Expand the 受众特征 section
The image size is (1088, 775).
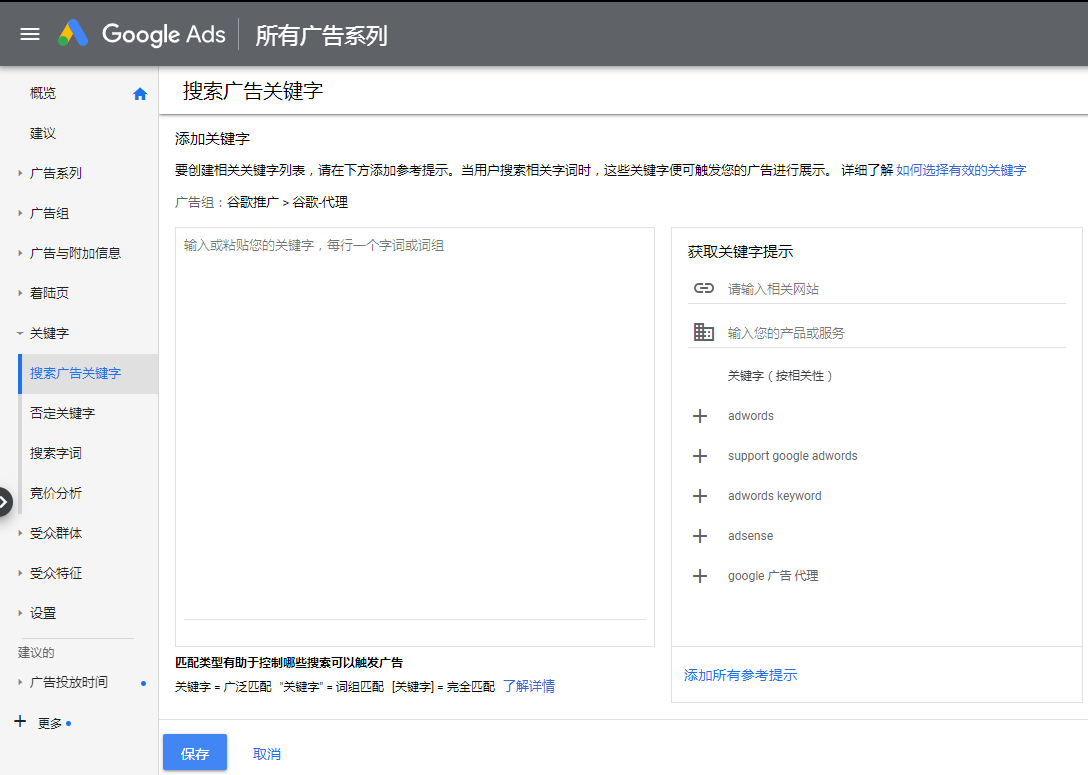20,573
